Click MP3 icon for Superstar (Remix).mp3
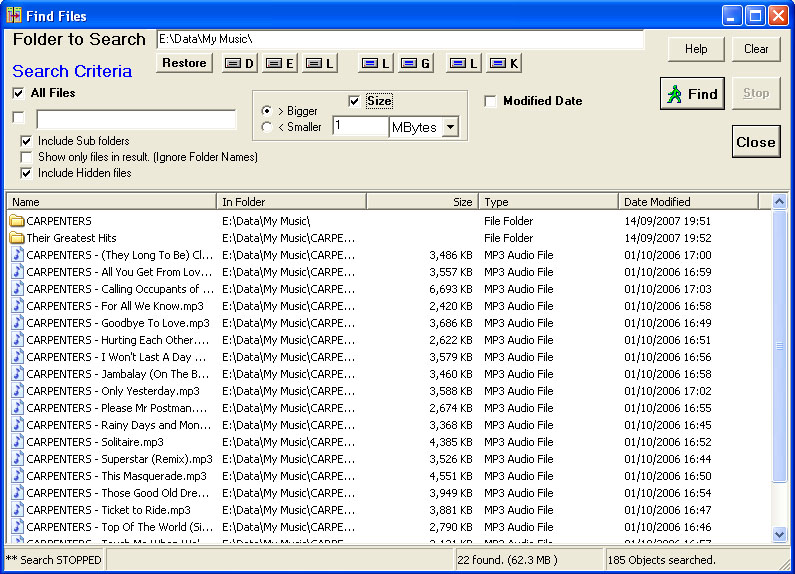This screenshot has width=795, height=574. coord(18,458)
